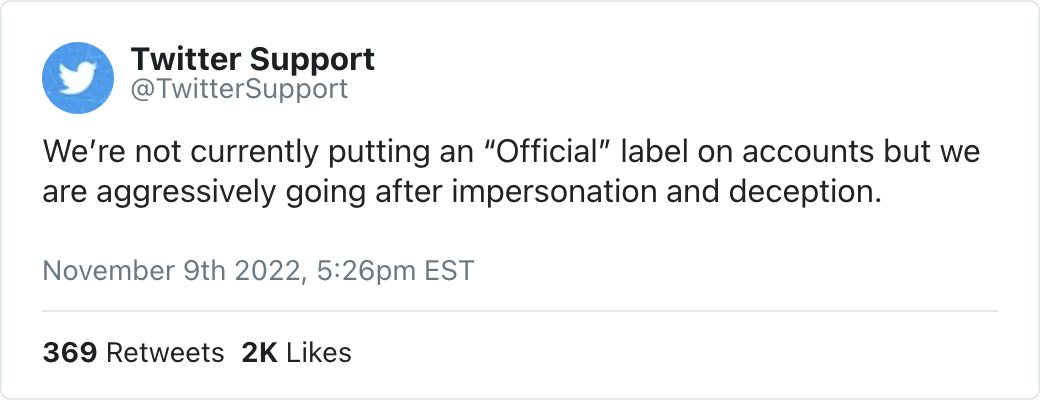Click the word "Retweets" label
Image resolution: width=1040 pixels, height=400 pixels.
click(x=164, y=352)
